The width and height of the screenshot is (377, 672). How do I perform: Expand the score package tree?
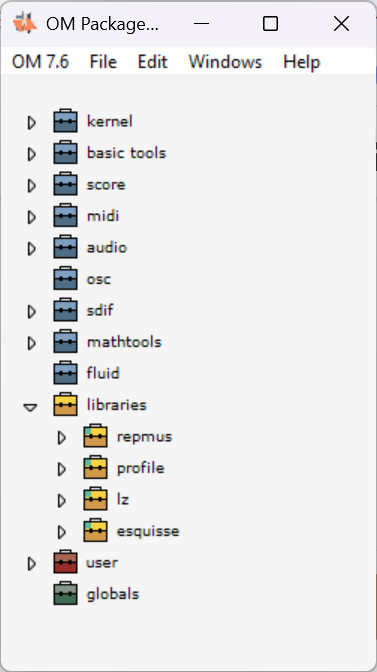pyautogui.click(x=31, y=186)
